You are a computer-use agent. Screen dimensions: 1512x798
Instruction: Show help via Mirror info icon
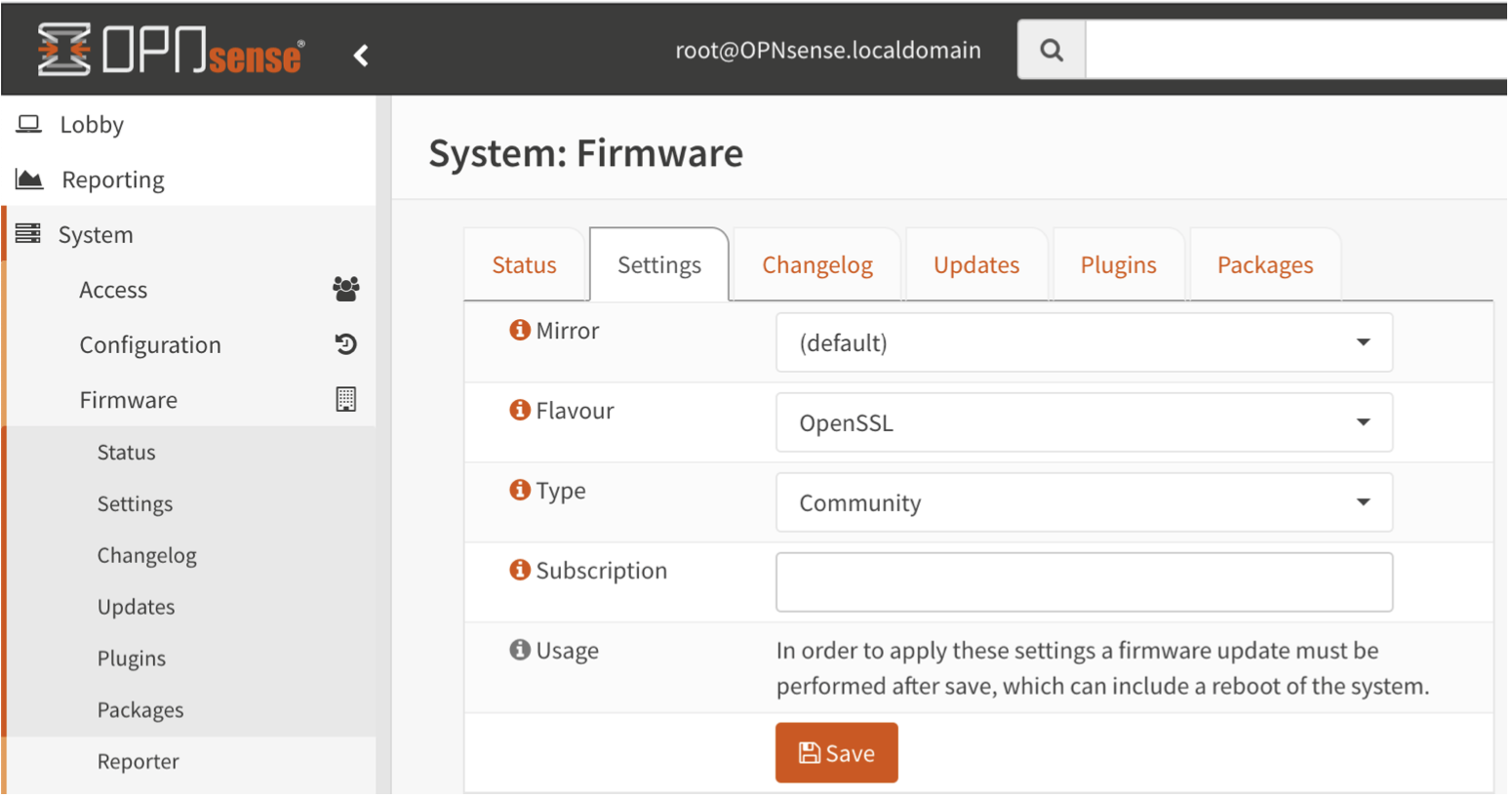[x=520, y=331]
